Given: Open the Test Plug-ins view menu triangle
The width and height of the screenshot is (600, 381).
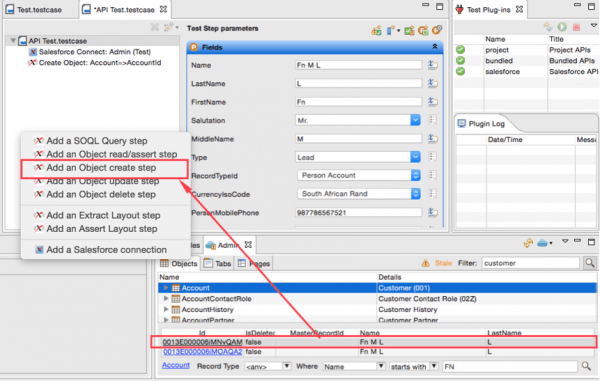Looking at the screenshot, I should click(x=593, y=26).
